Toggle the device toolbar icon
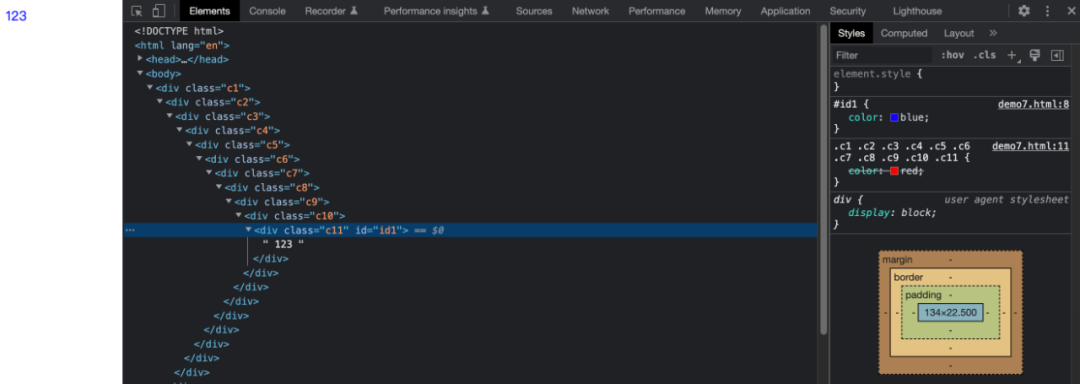The image size is (1080, 384). 158,11
